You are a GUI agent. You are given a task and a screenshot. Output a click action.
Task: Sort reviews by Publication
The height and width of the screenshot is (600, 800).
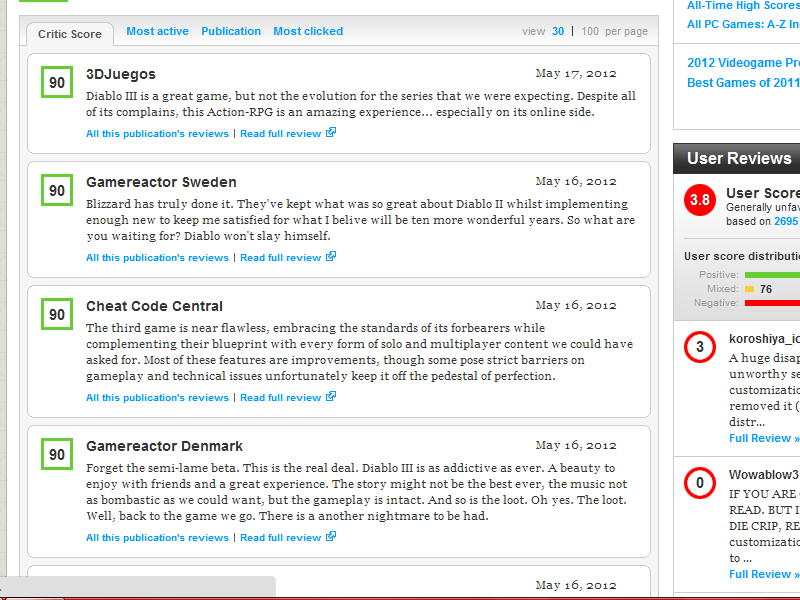coord(231,31)
